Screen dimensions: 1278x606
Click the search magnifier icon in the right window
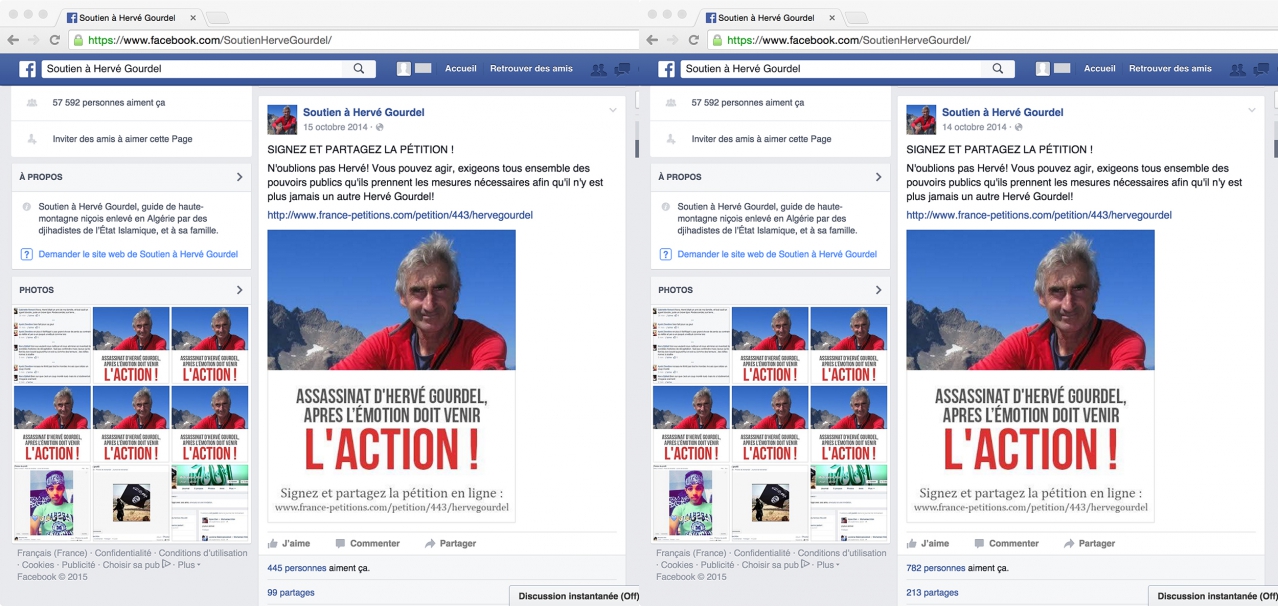[998, 69]
